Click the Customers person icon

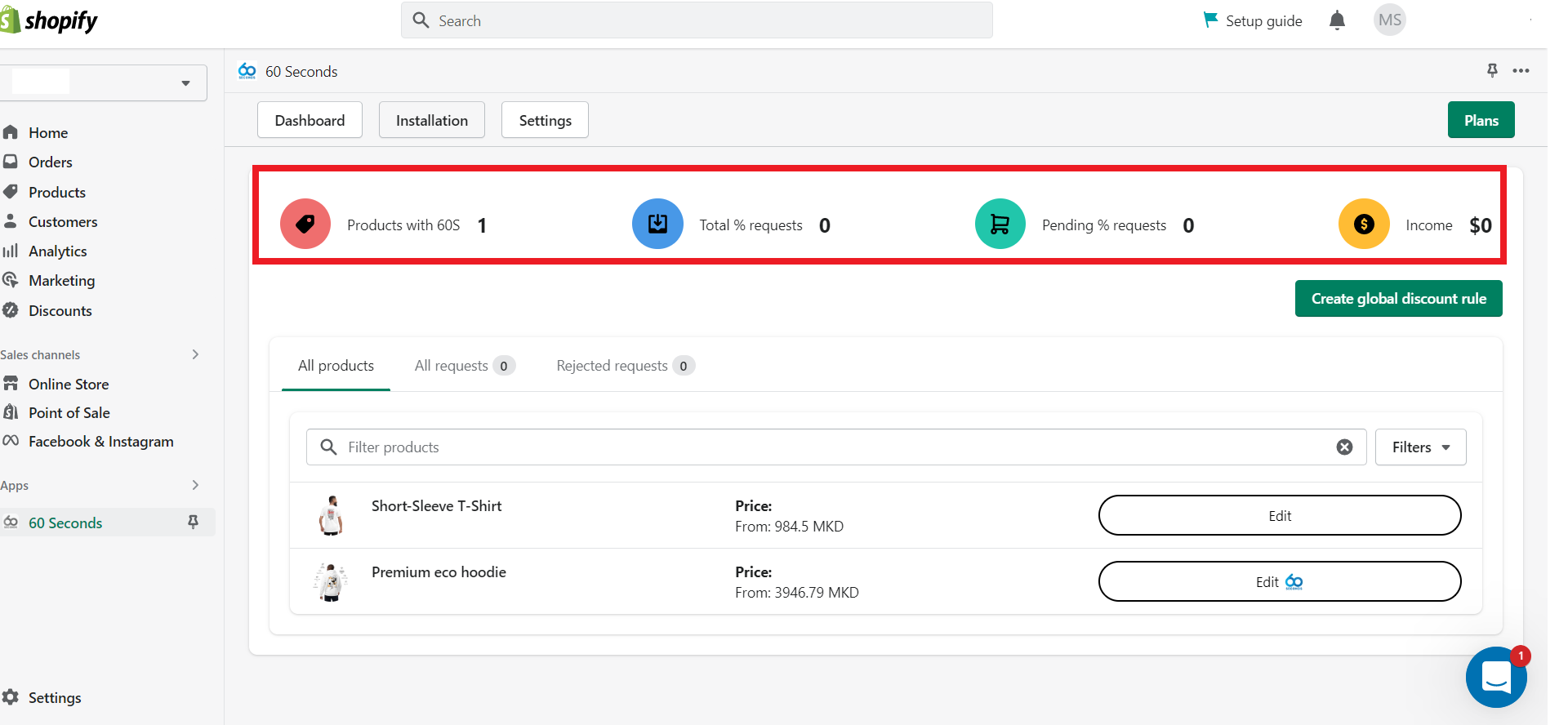coord(11,221)
